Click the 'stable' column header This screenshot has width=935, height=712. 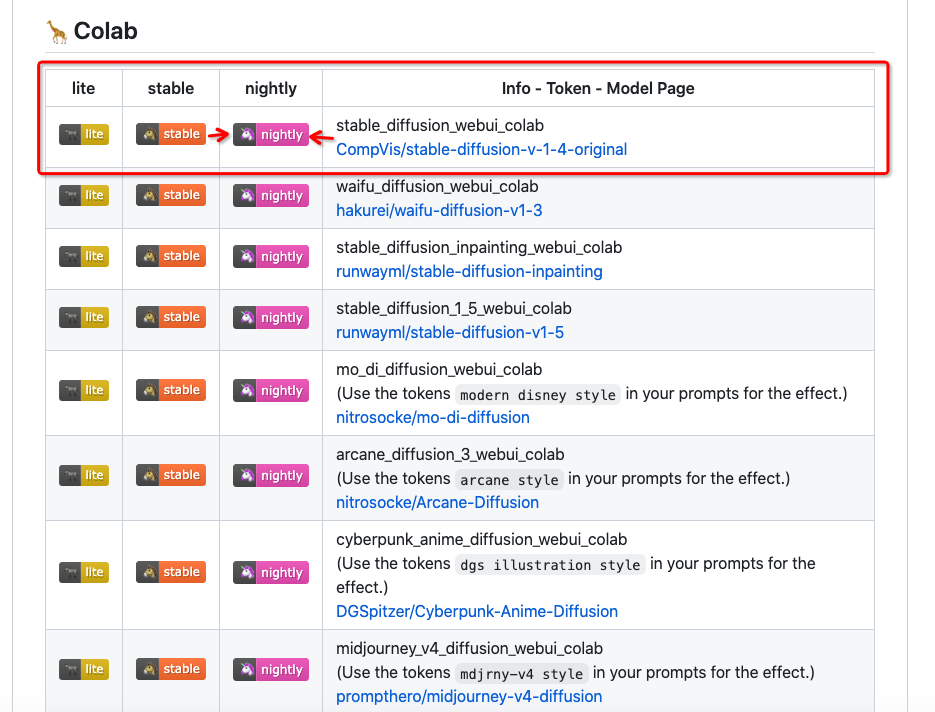pos(171,88)
